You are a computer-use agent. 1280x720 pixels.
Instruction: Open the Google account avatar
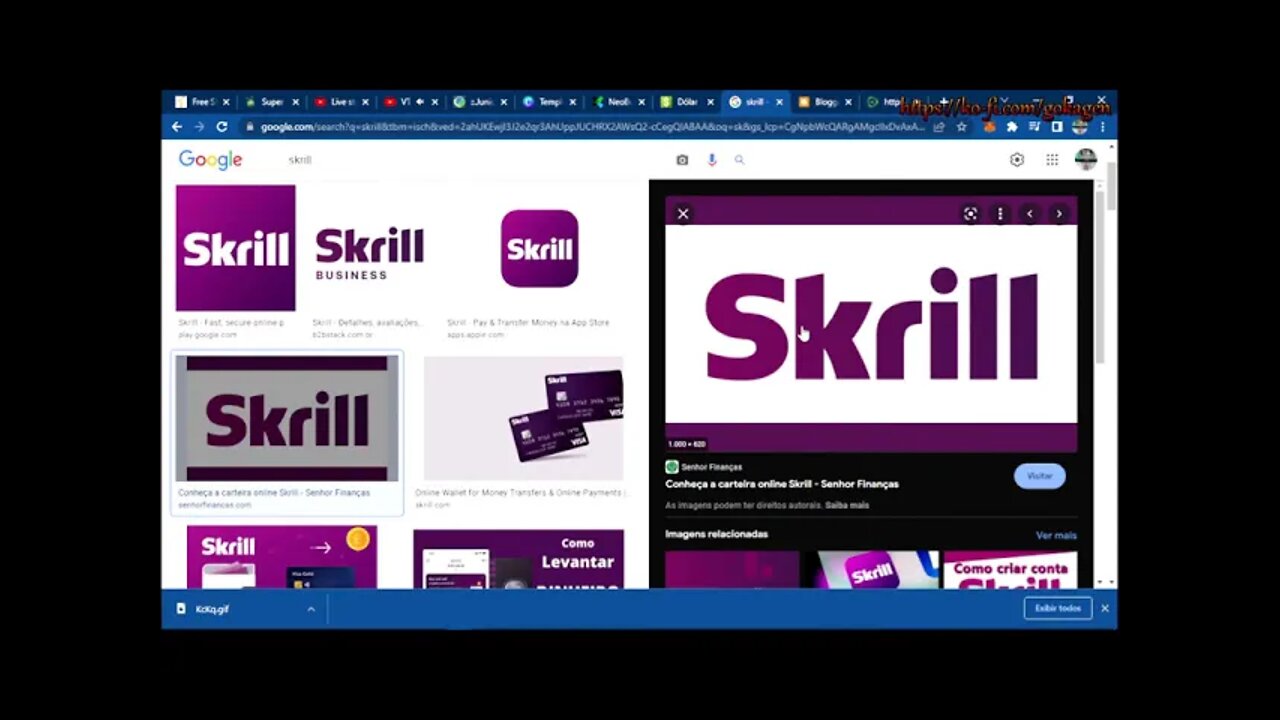pos(1085,160)
